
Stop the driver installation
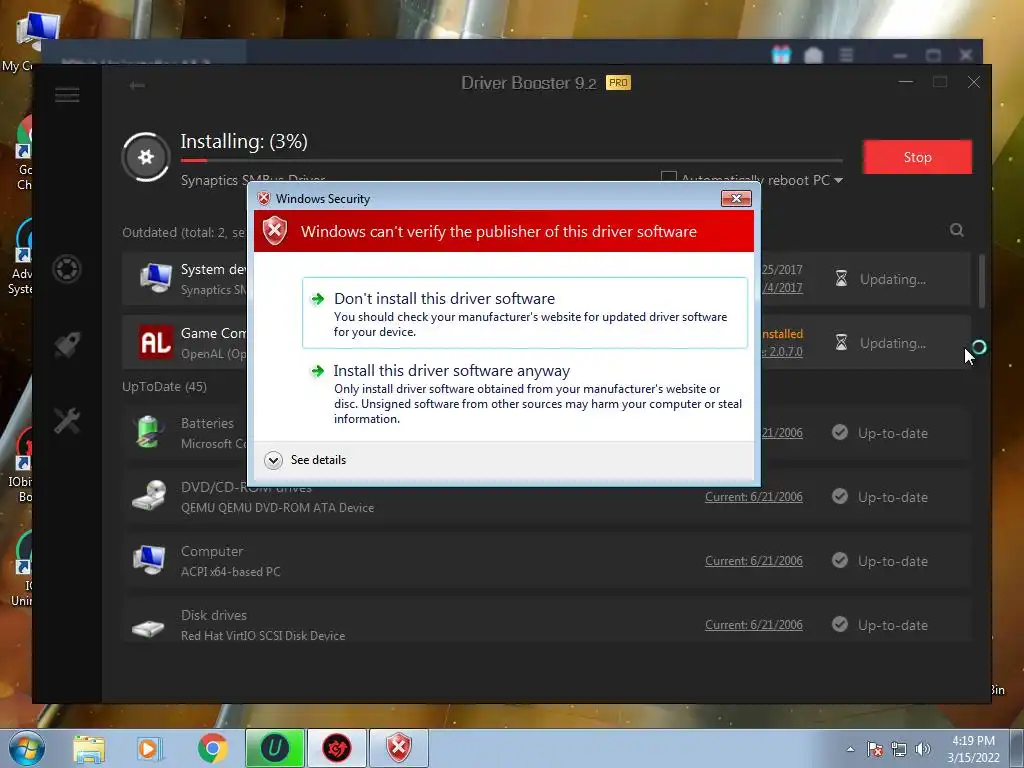[918, 157]
